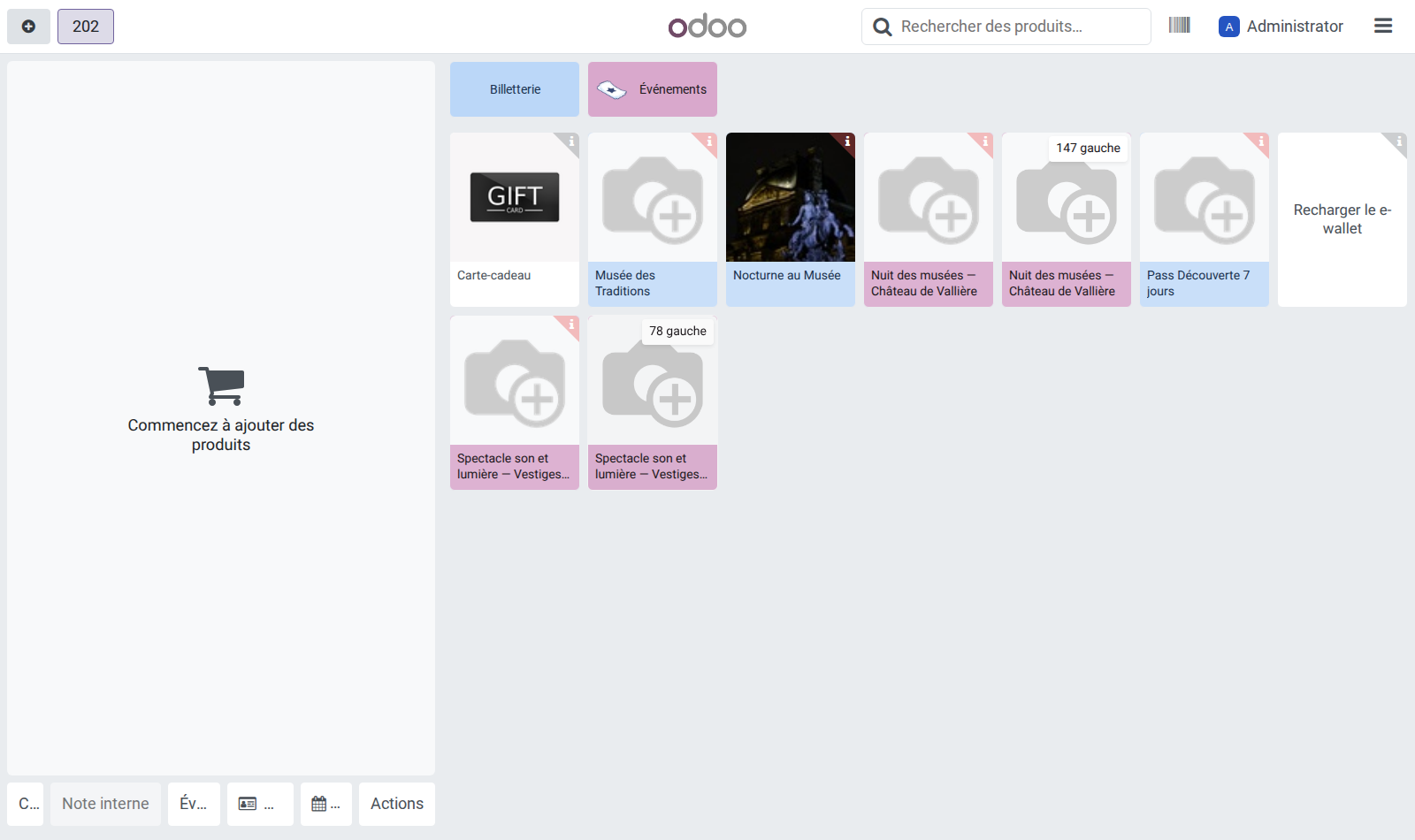
Task: Click the Administrator avatar badge
Action: [x=1228, y=27]
